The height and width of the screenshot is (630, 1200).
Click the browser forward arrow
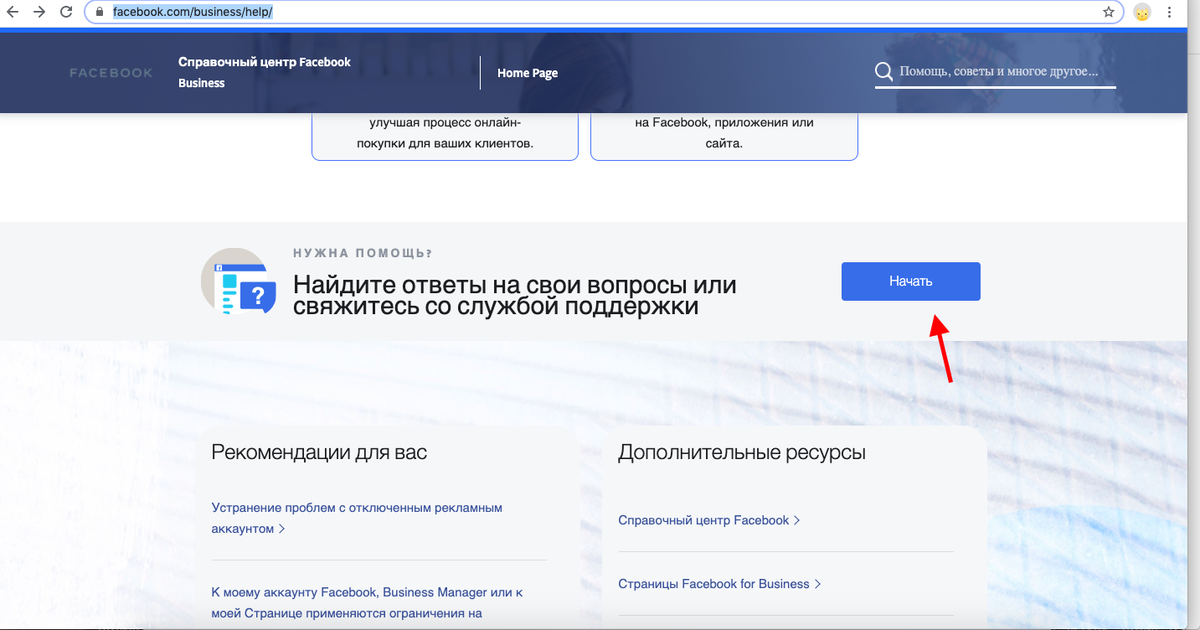pyautogui.click(x=39, y=12)
